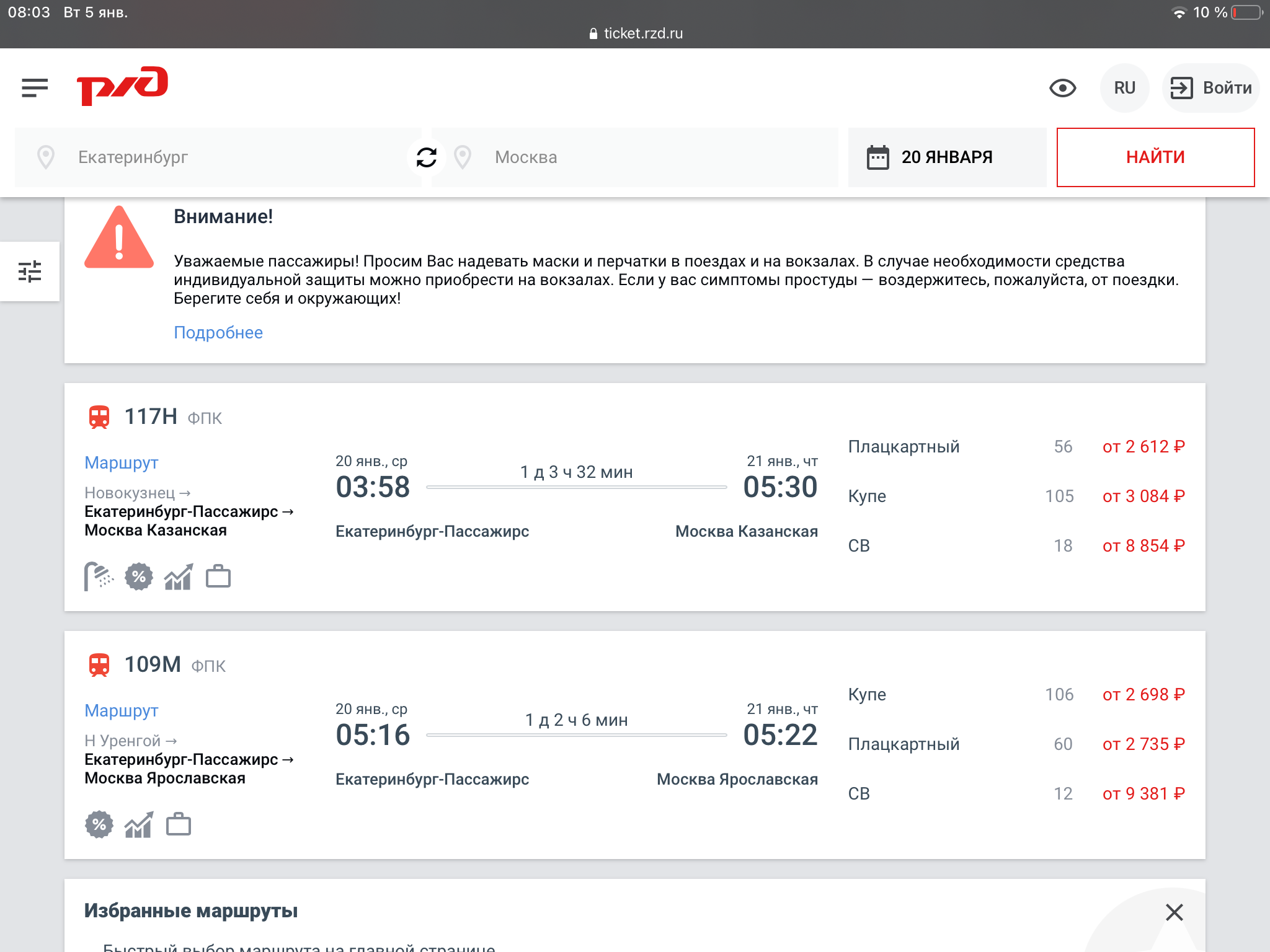Click price от 2 612 ₽

coord(1143,447)
